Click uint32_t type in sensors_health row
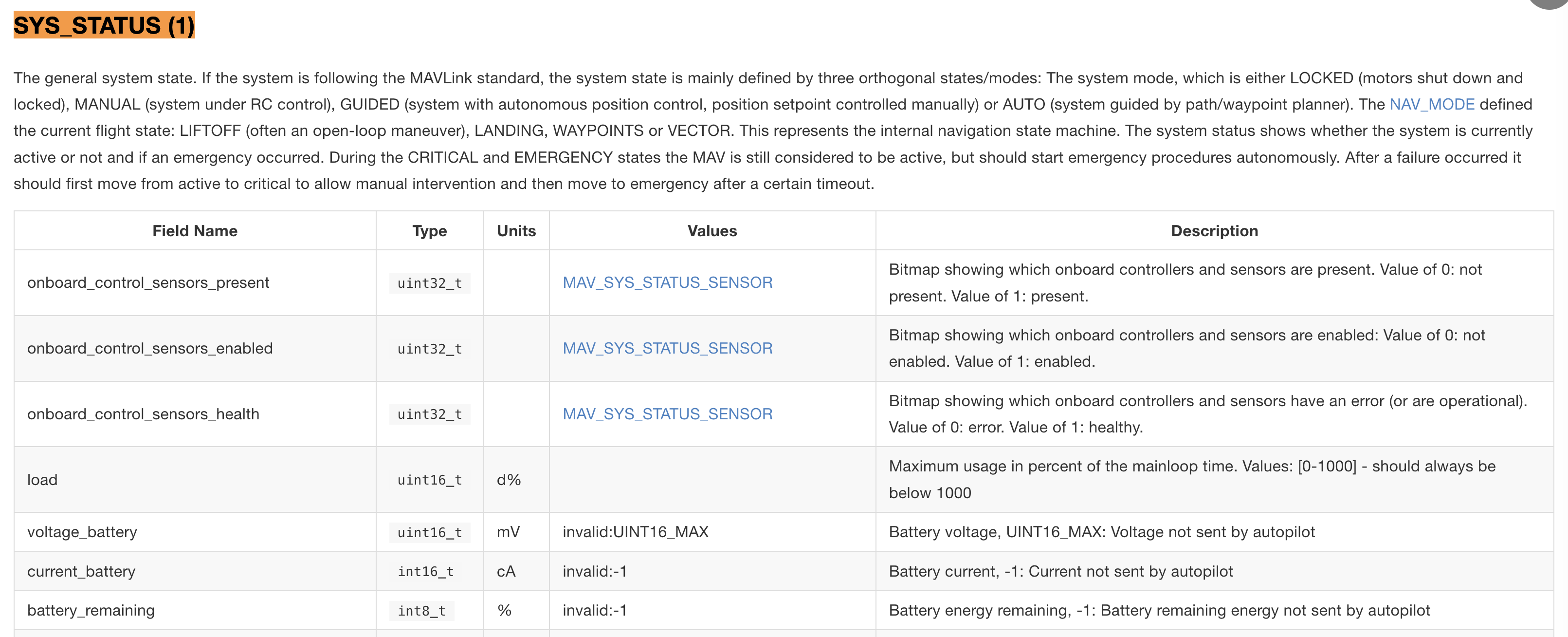The width and height of the screenshot is (1568, 637). 430,414
